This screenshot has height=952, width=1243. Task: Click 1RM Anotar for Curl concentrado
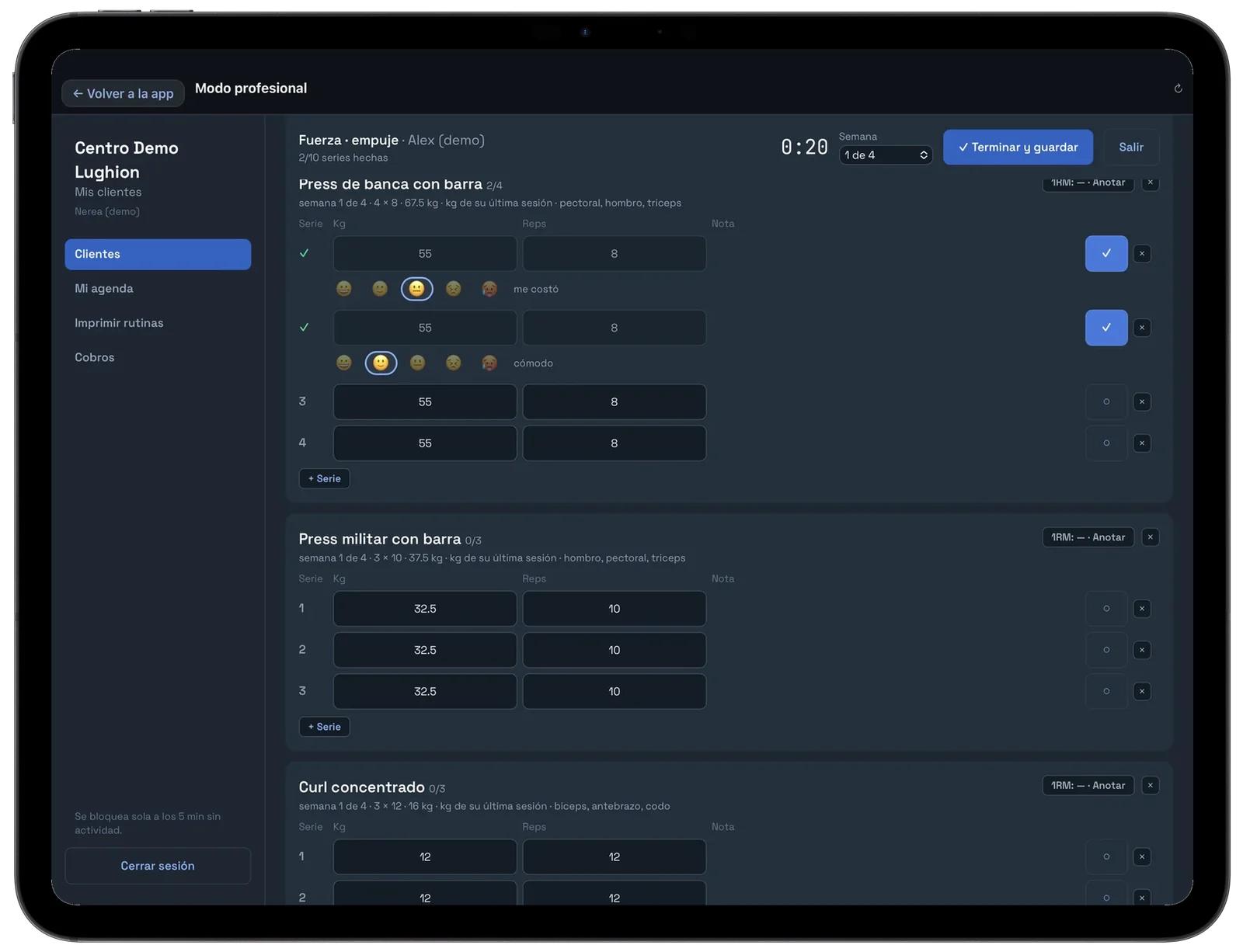click(1088, 785)
